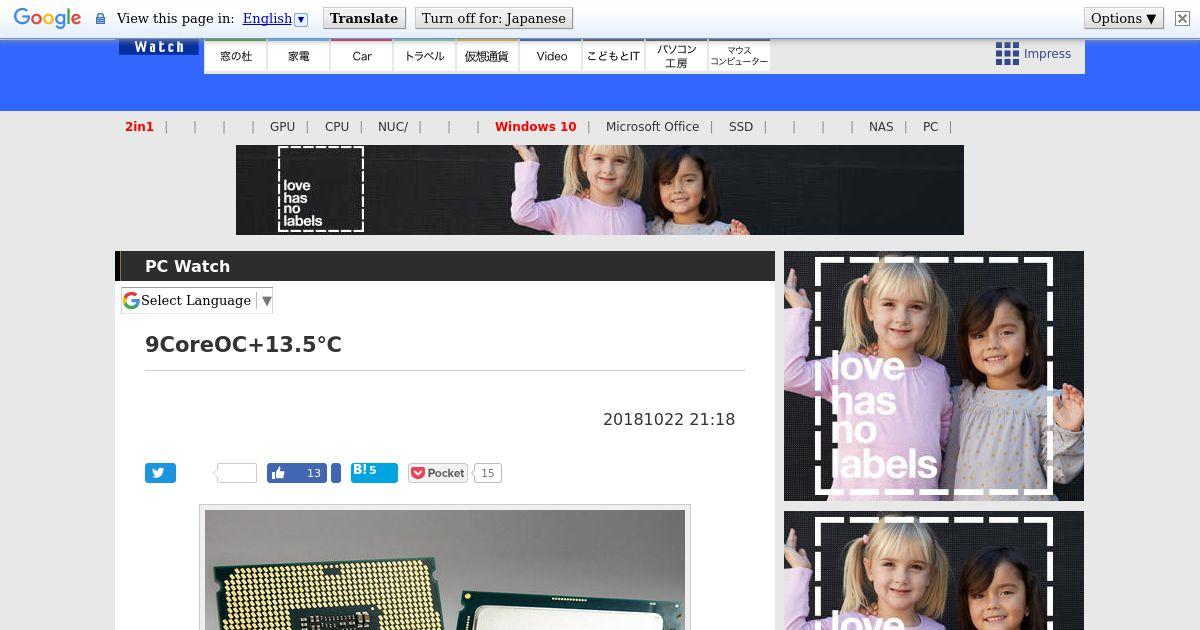Click the Watch site logo
The image size is (1200, 630).
click(159, 47)
